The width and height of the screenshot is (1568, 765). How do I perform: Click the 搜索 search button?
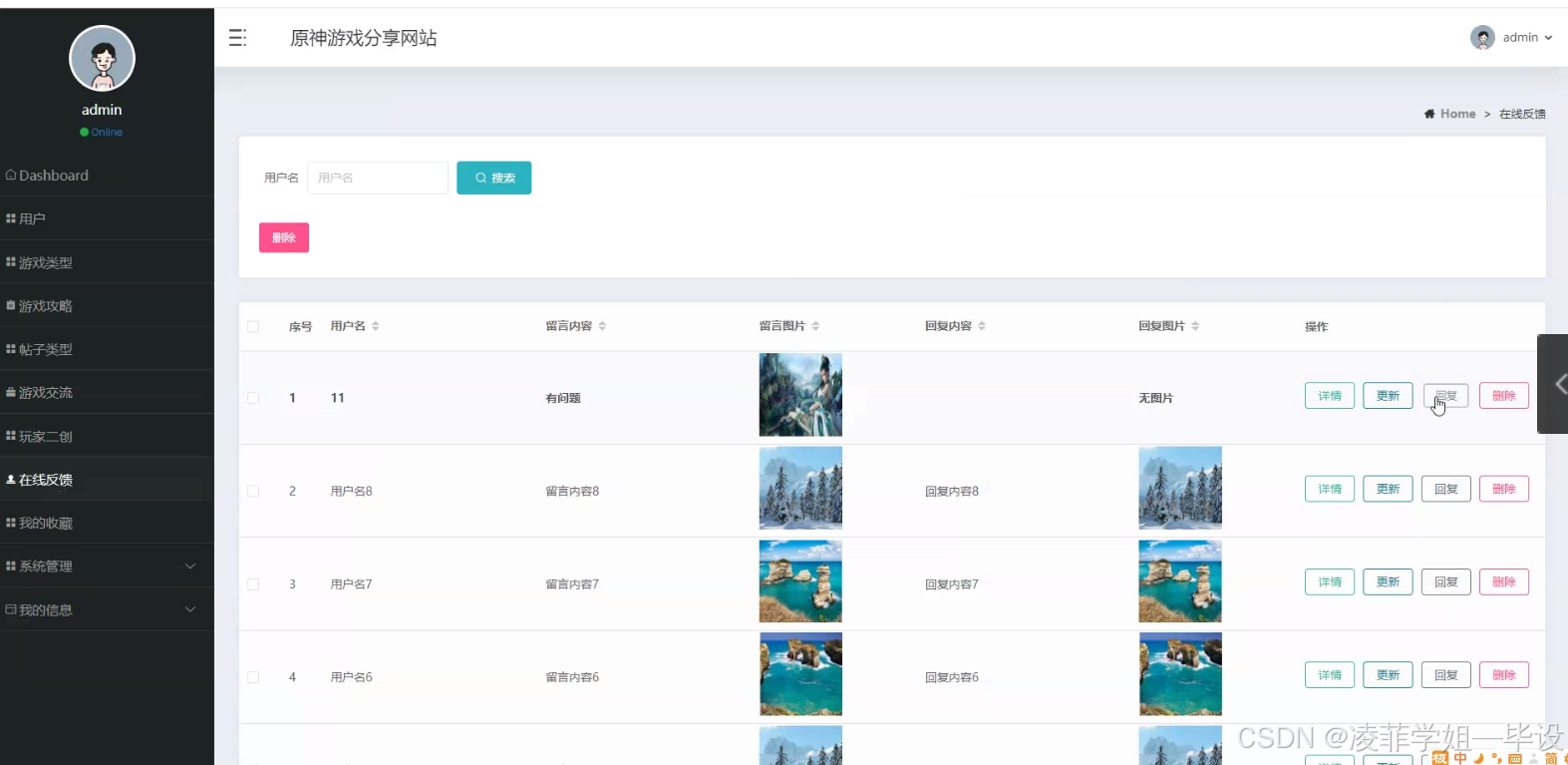493,178
